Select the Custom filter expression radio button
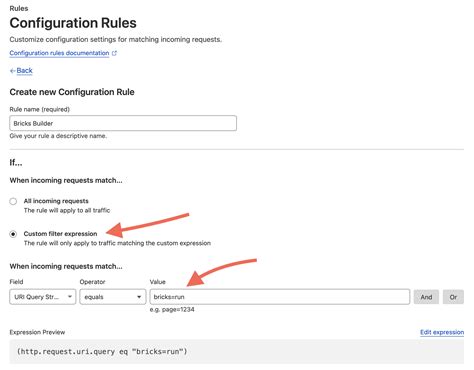This screenshot has height=370, width=474. tap(13, 234)
